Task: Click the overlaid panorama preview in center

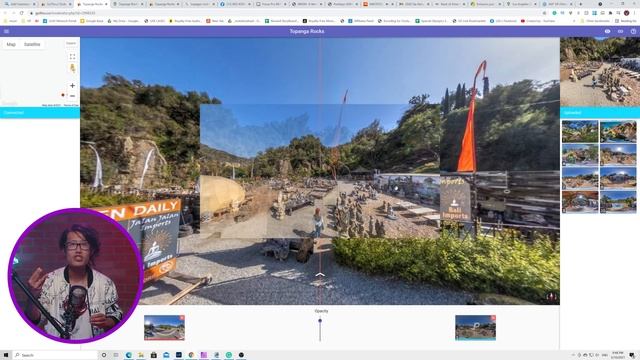Action: [320, 171]
